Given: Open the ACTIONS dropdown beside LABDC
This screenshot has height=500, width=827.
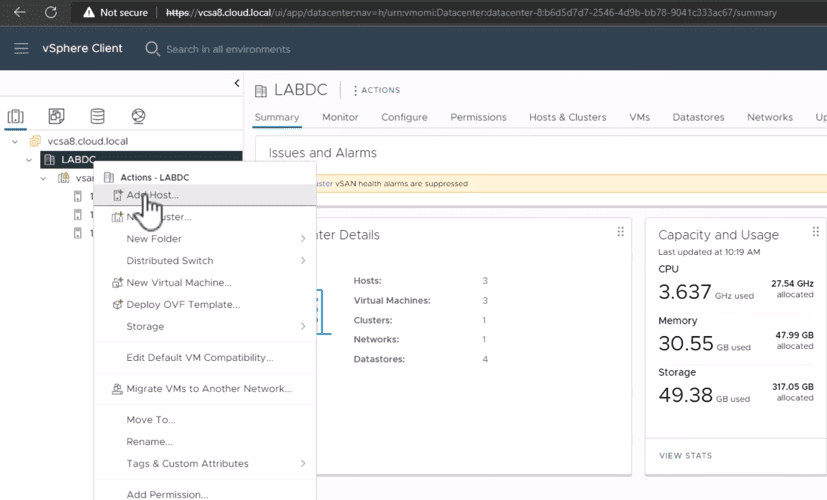Looking at the screenshot, I should coord(377,90).
